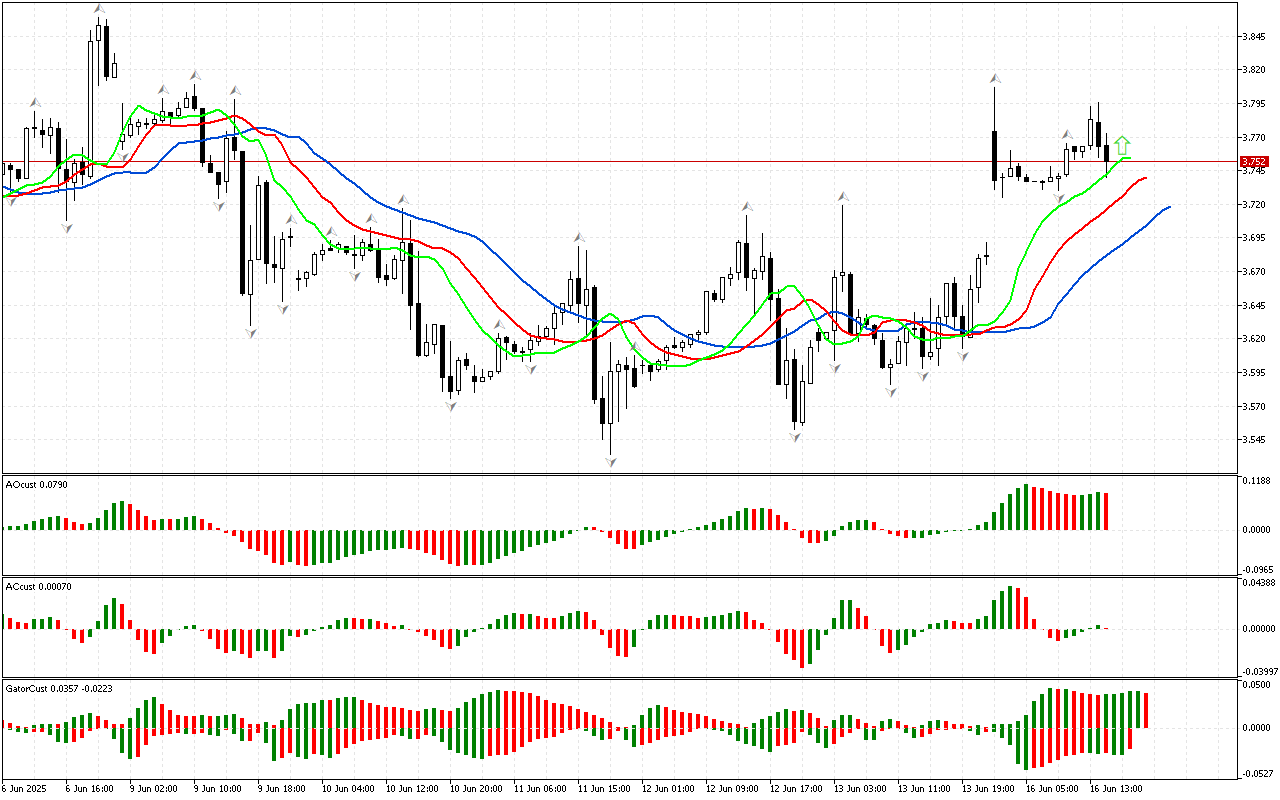Click the -0.0527 GatorCust scale value
The width and height of the screenshot is (1280, 800).
point(1257,773)
